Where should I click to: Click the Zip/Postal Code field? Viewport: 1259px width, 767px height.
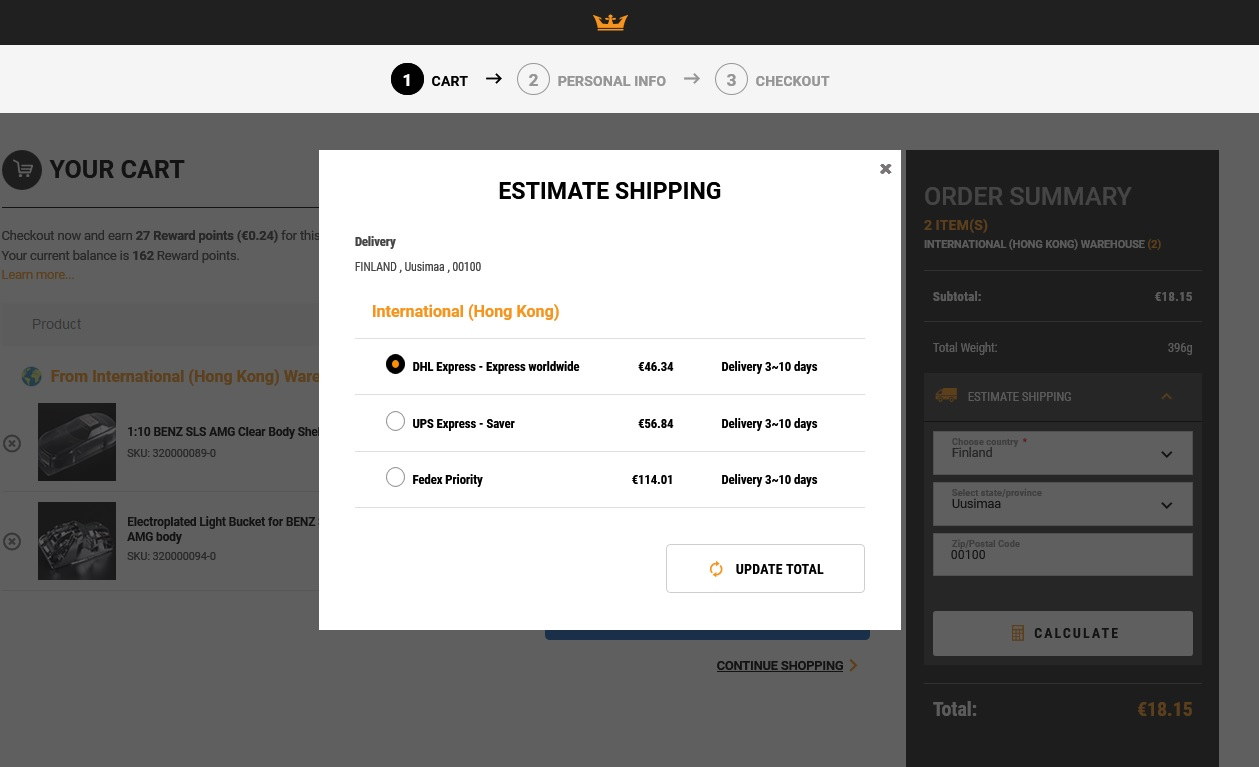1063,555
